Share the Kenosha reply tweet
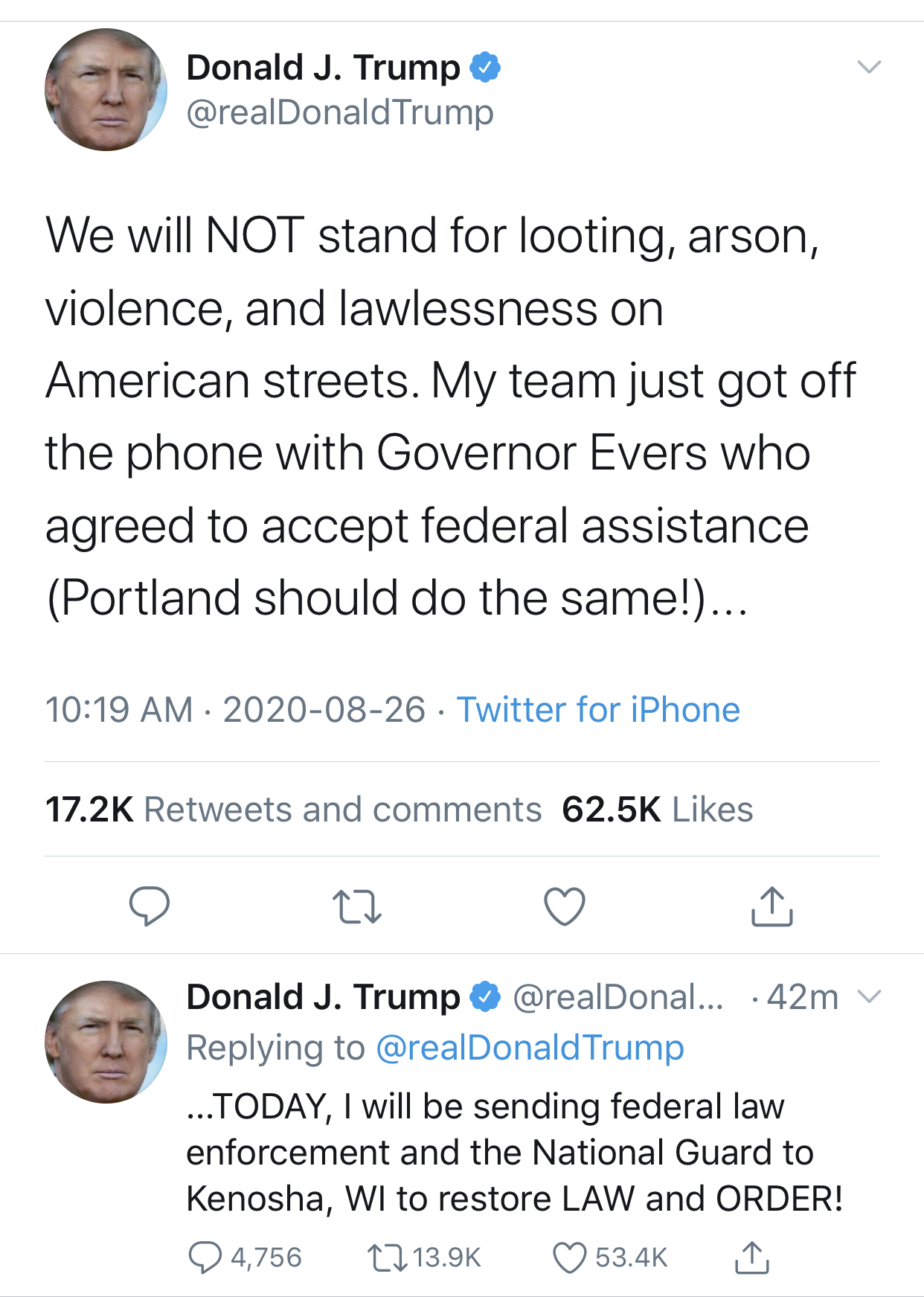Viewport: 924px width, 1297px height. point(751,1258)
